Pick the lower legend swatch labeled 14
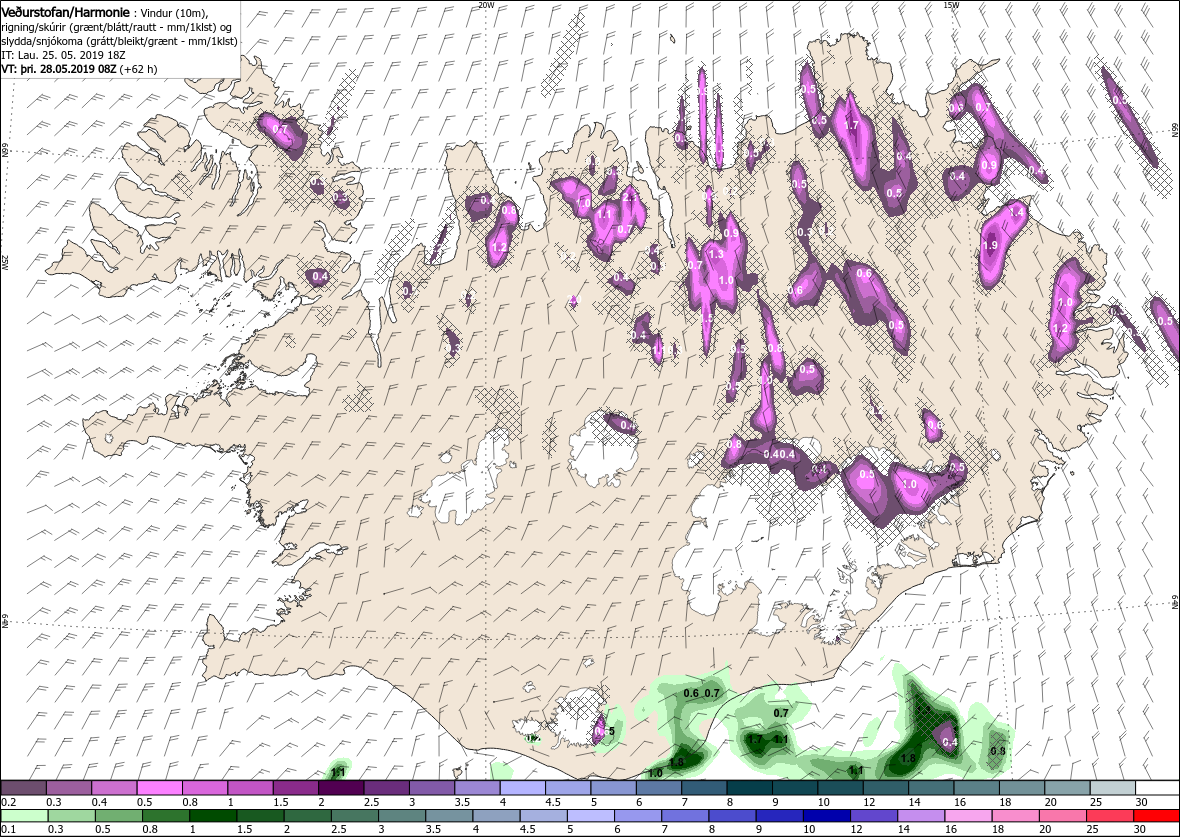Viewport: 1180px width, 837px height. click(x=920, y=816)
